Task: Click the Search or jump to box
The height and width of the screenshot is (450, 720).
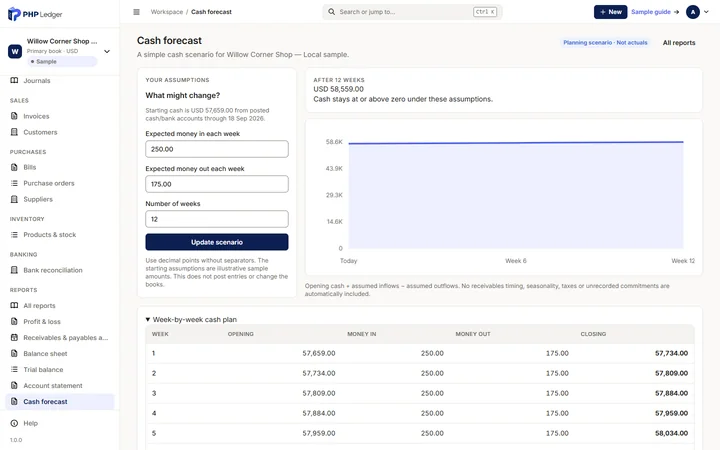Action: 412,12
